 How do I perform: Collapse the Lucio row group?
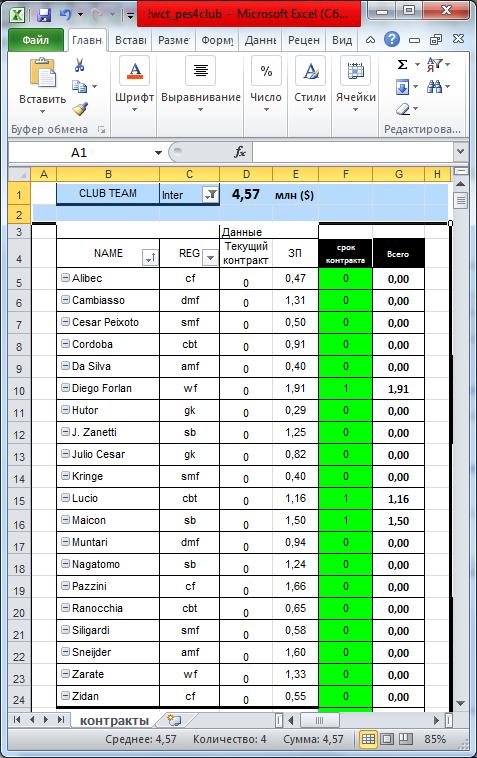(65, 497)
